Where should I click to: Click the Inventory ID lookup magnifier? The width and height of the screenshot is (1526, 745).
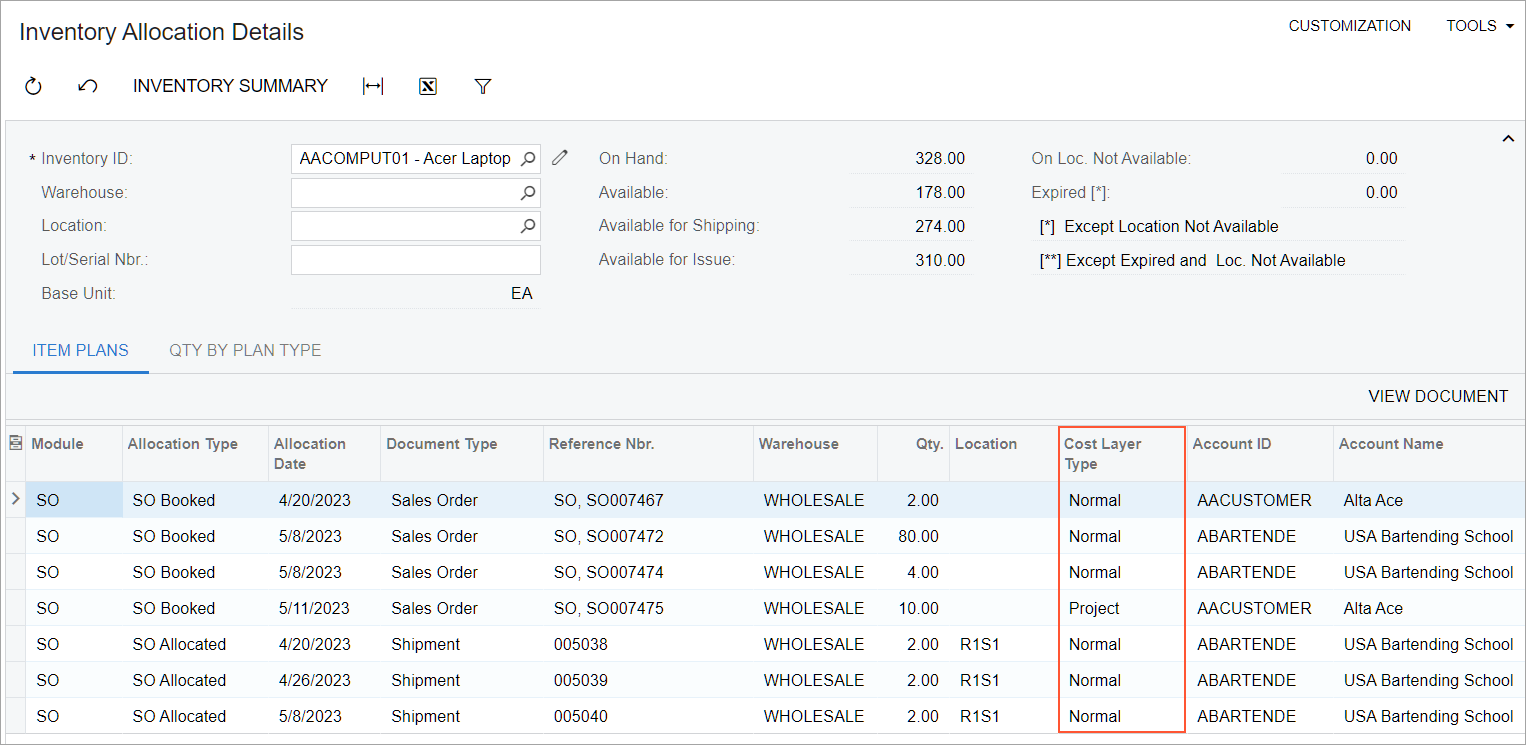click(x=528, y=158)
